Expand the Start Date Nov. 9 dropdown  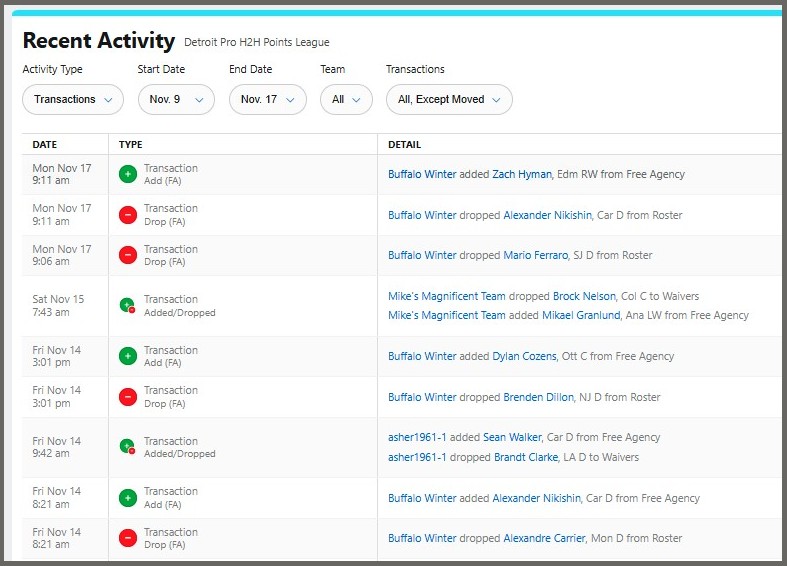(x=176, y=100)
